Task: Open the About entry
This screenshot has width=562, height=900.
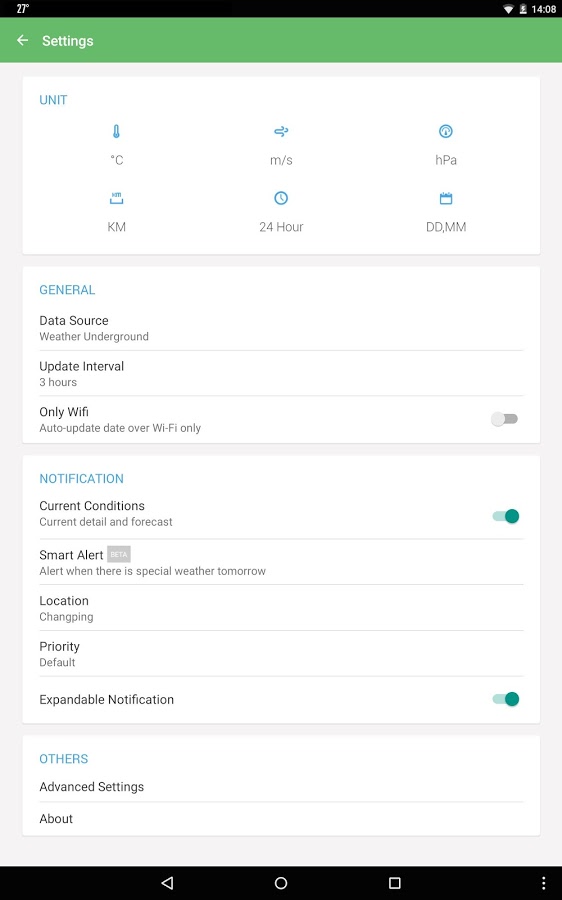Action: (281, 818)
